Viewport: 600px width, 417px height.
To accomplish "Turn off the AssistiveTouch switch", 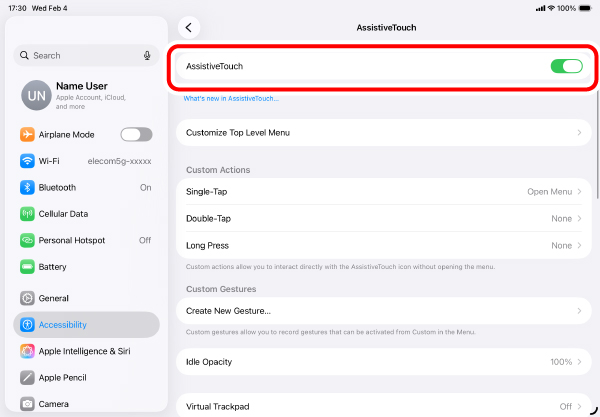I will pyautogui.click(x=566, y=66).
